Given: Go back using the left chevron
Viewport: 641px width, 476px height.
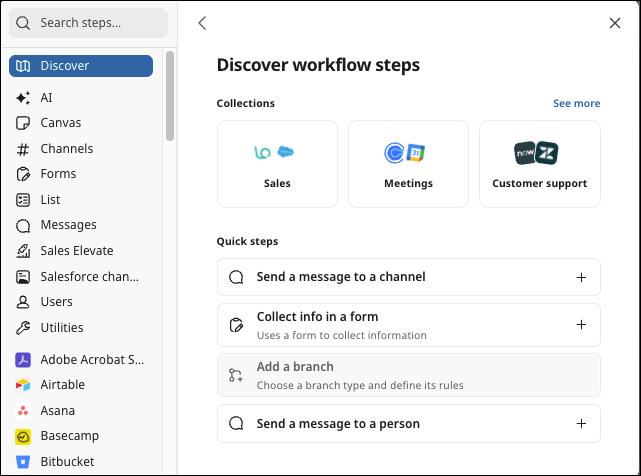Looking at the screenshot, I should (202, 23).
